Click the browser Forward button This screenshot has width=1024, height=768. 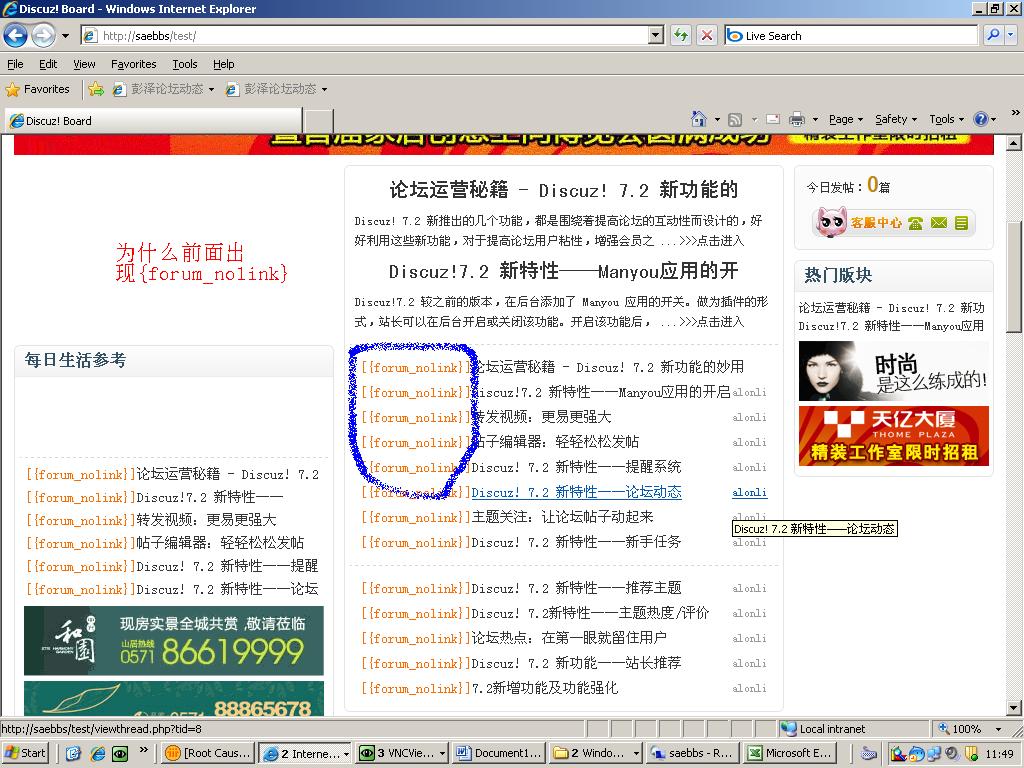point(43,35)
